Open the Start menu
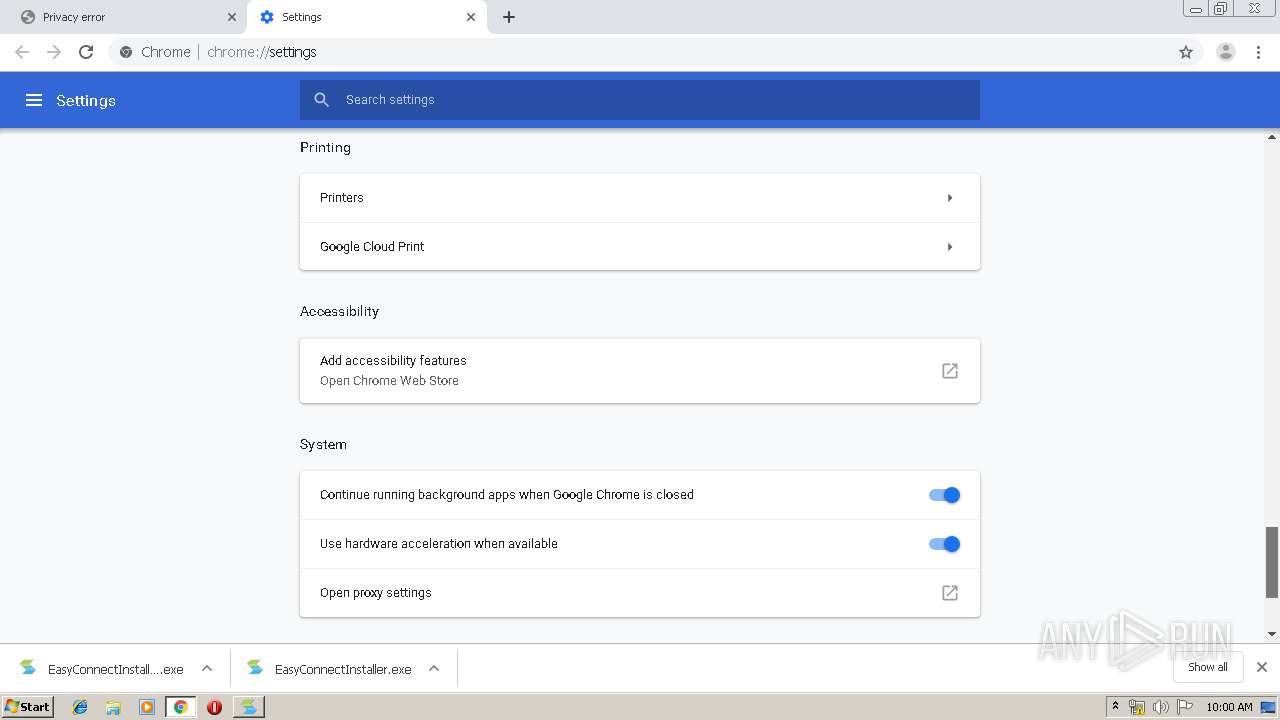Image resolution: width=1280 pixels, height=720 pixels. click(28, 707)
